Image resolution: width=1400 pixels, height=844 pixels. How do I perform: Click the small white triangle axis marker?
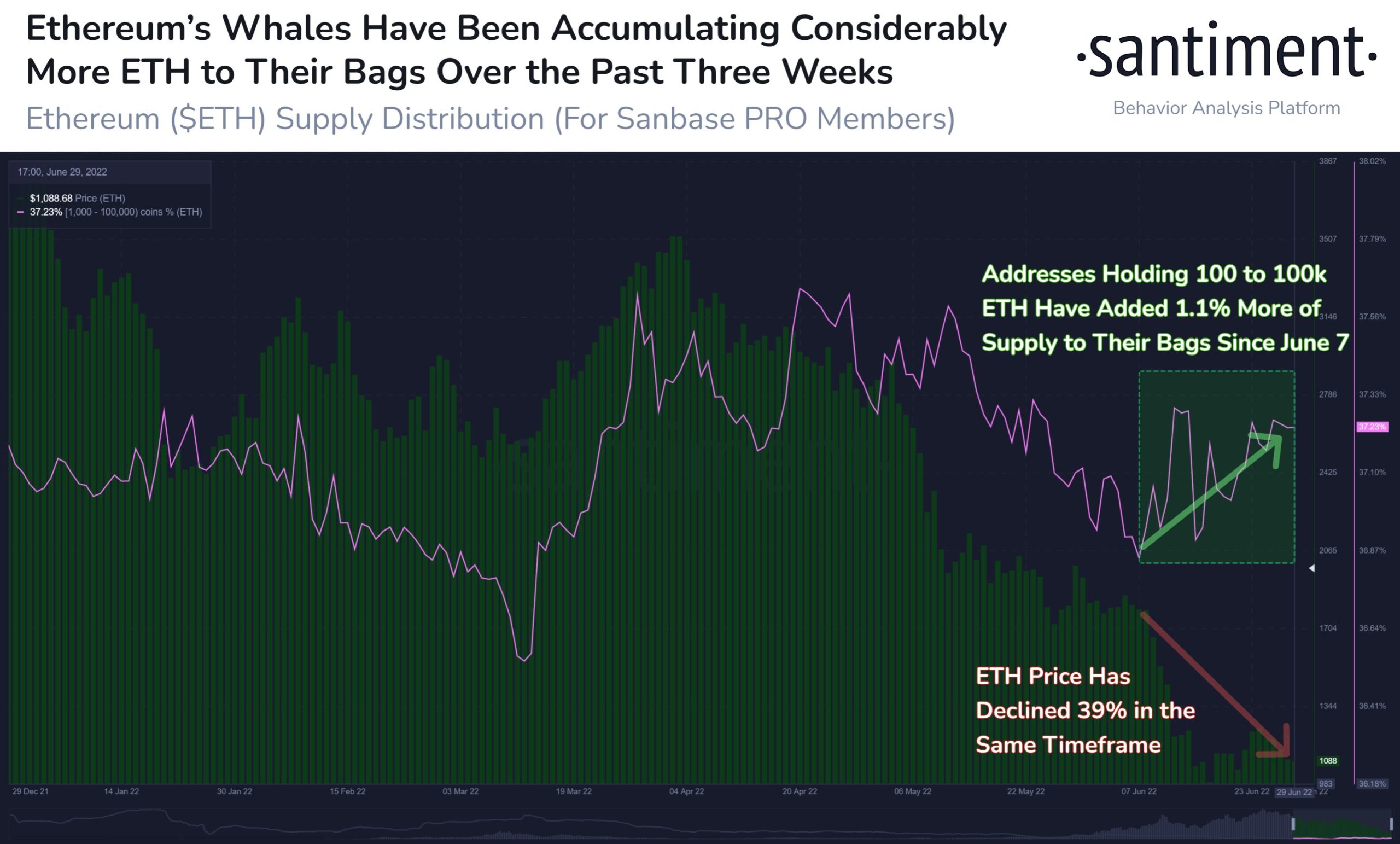[1311, 568]
